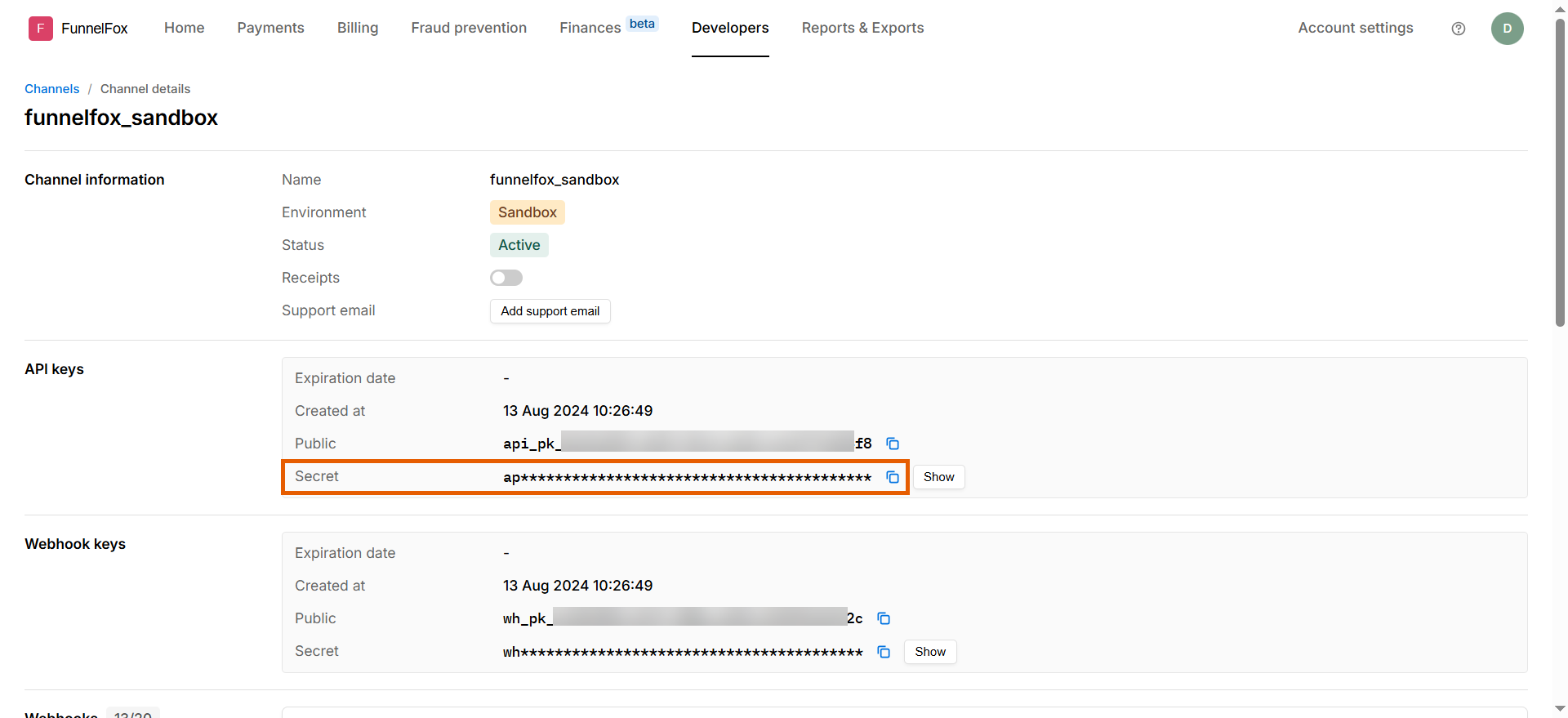Click the channel Name value funnelfox_sandbox
This screenshot has height=718, width=1568.
pos(555,180)
